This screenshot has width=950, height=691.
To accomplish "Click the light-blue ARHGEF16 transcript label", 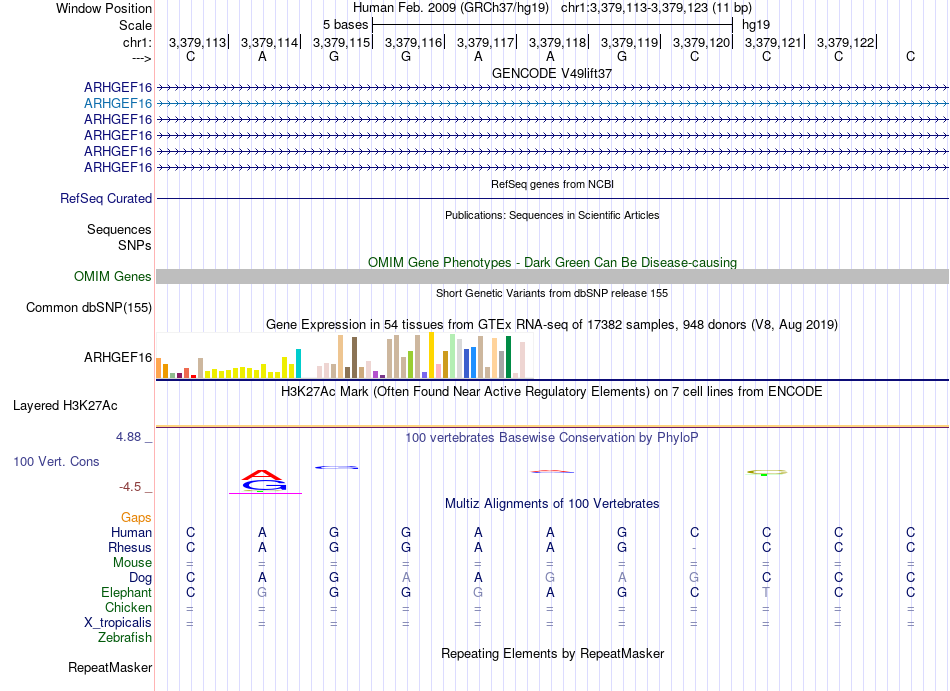I will [118, 104].
